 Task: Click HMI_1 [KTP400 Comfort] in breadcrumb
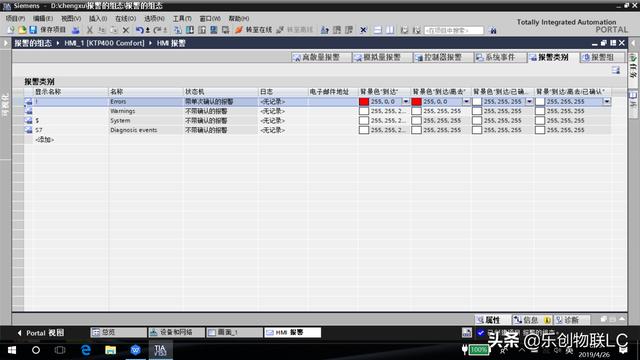click(x=104, y=43)
